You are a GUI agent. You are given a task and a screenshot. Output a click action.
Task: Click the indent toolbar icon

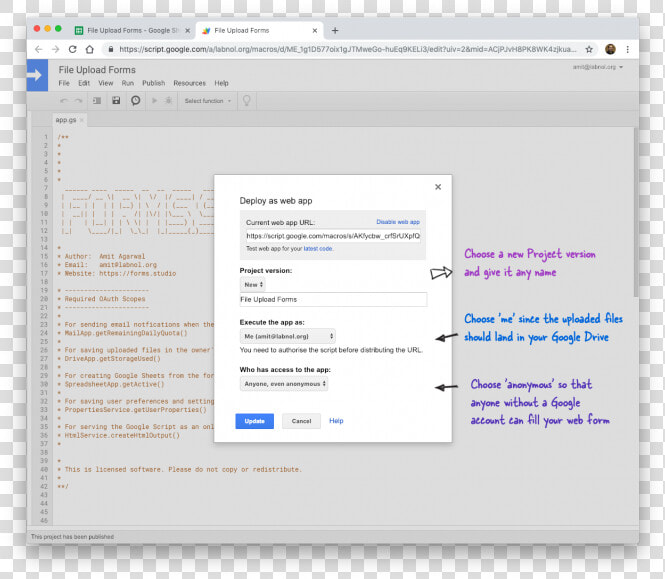tap(97, 101)
